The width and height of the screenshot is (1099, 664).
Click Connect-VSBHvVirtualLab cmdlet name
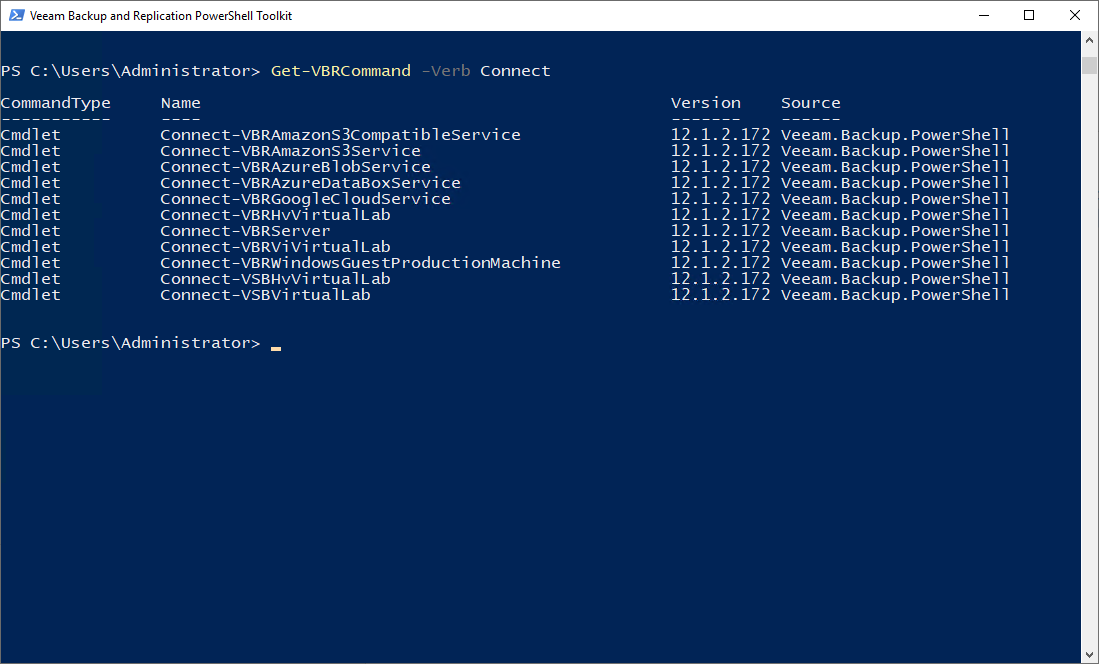[275, 279]
